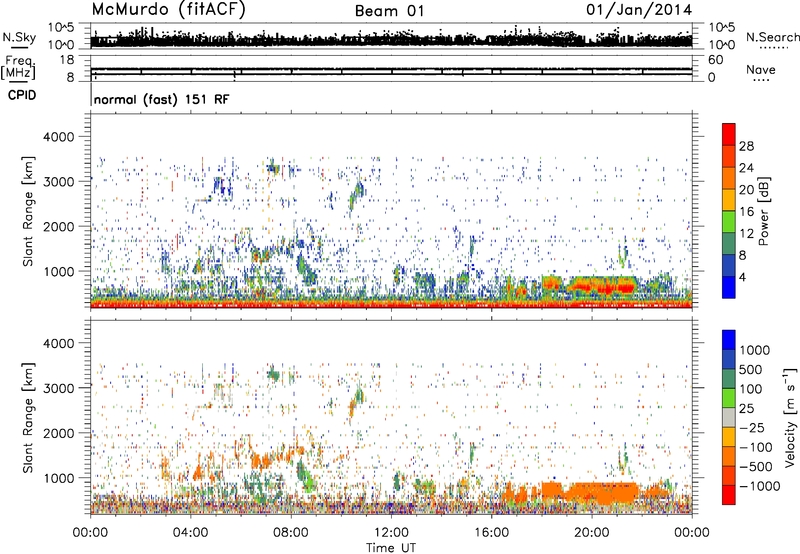Click the 'N.Search' label
Image resolution: width=800 pixels, height=554 pixels.
click(772, 37)
